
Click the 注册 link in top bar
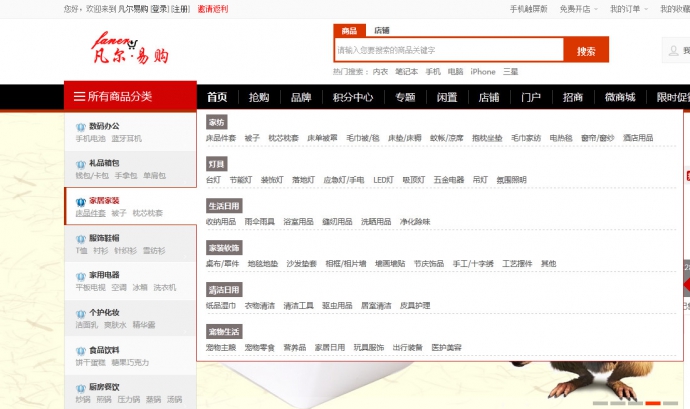click(180, 9)
